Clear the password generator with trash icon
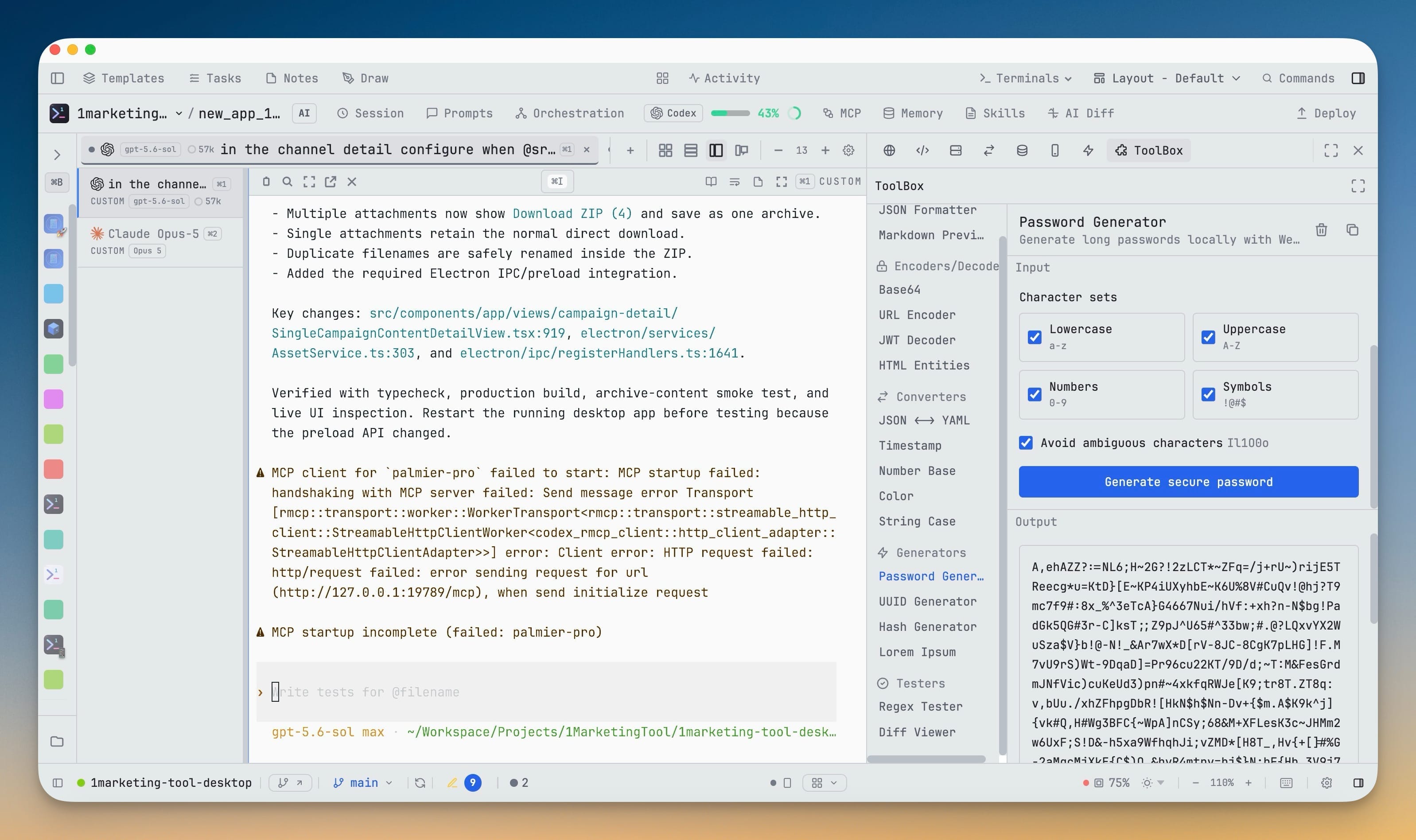The width and height of the screenshot is (1416, 840). coord(1321,230)
